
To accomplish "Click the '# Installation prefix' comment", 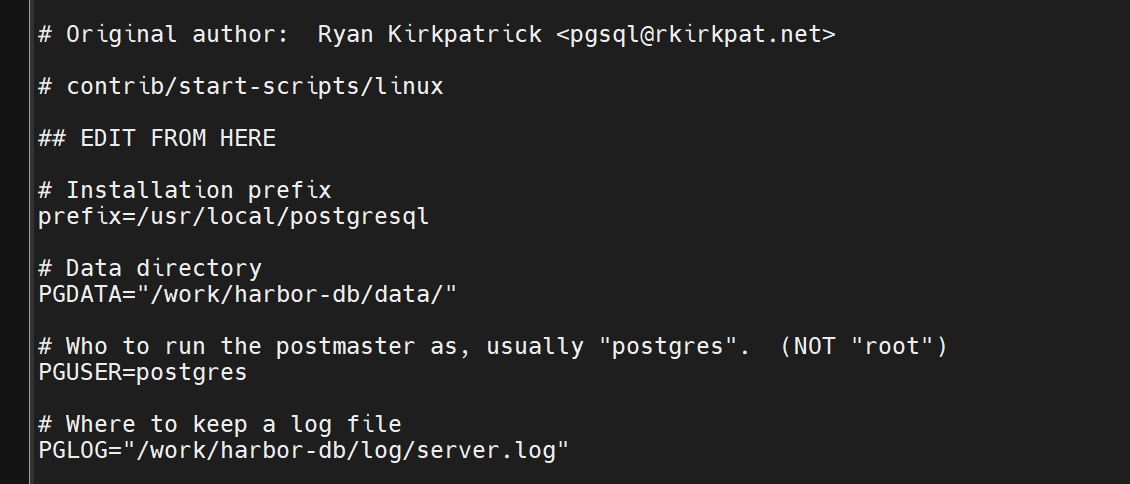I will pos(184,190).
